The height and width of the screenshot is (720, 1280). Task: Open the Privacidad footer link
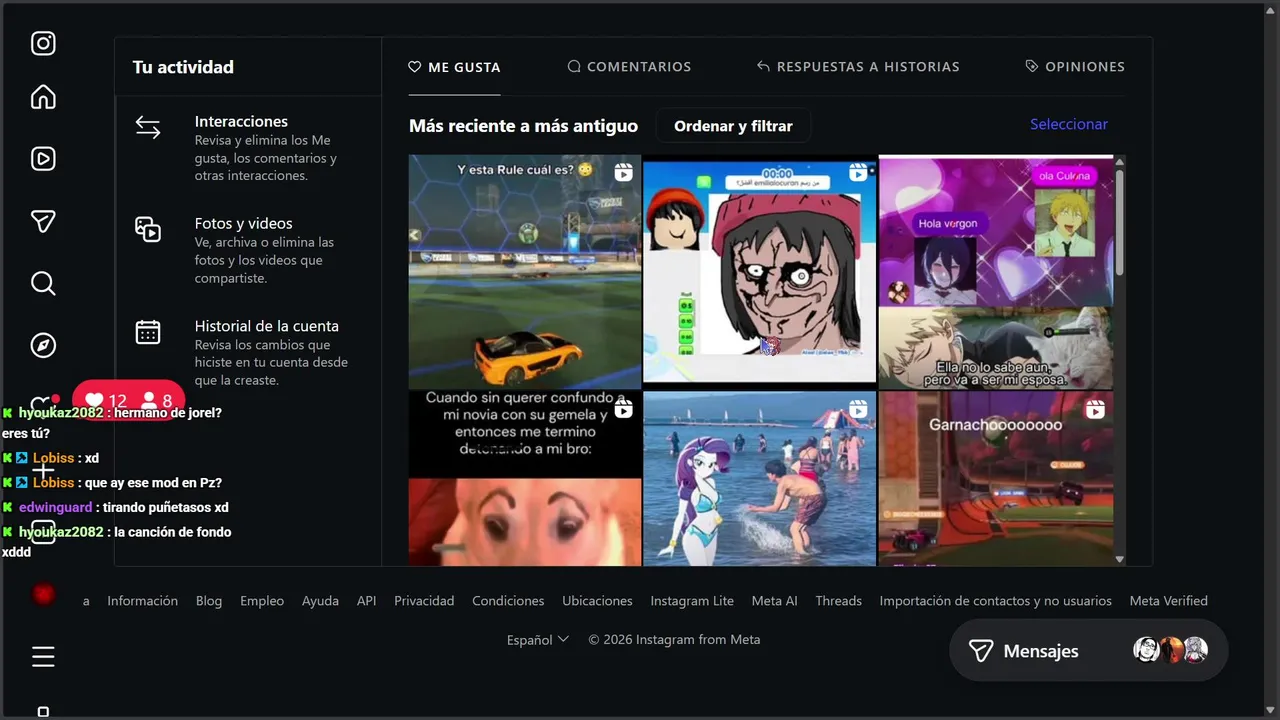point(424,601)
